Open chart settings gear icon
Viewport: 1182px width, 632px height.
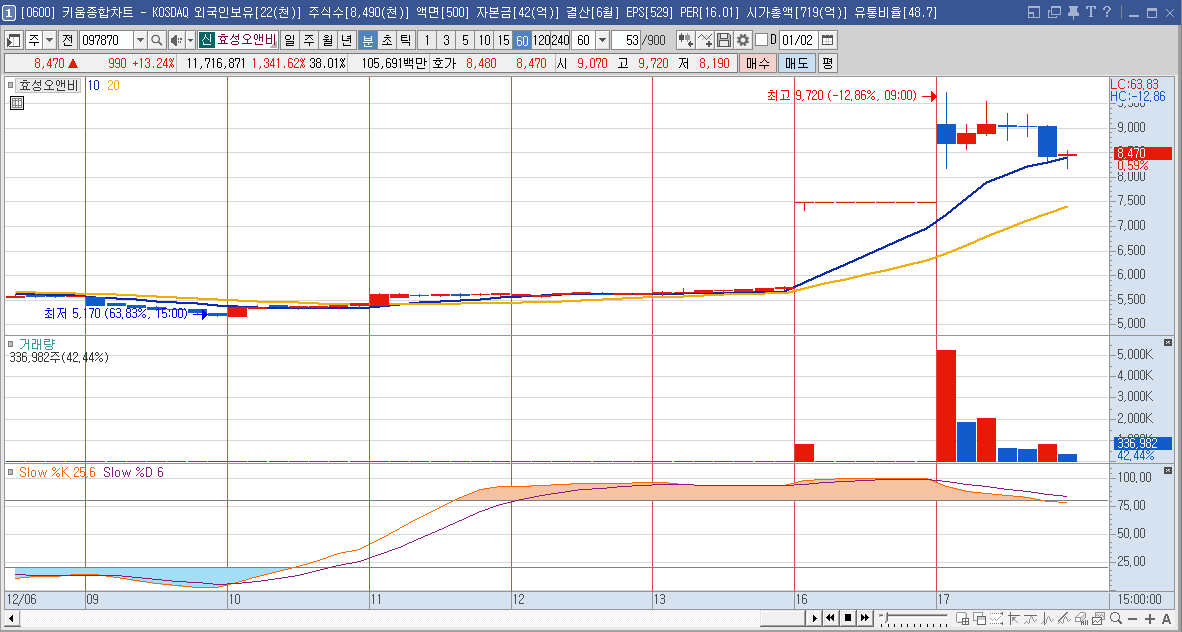pyautogui.click(x=743, y=40)
